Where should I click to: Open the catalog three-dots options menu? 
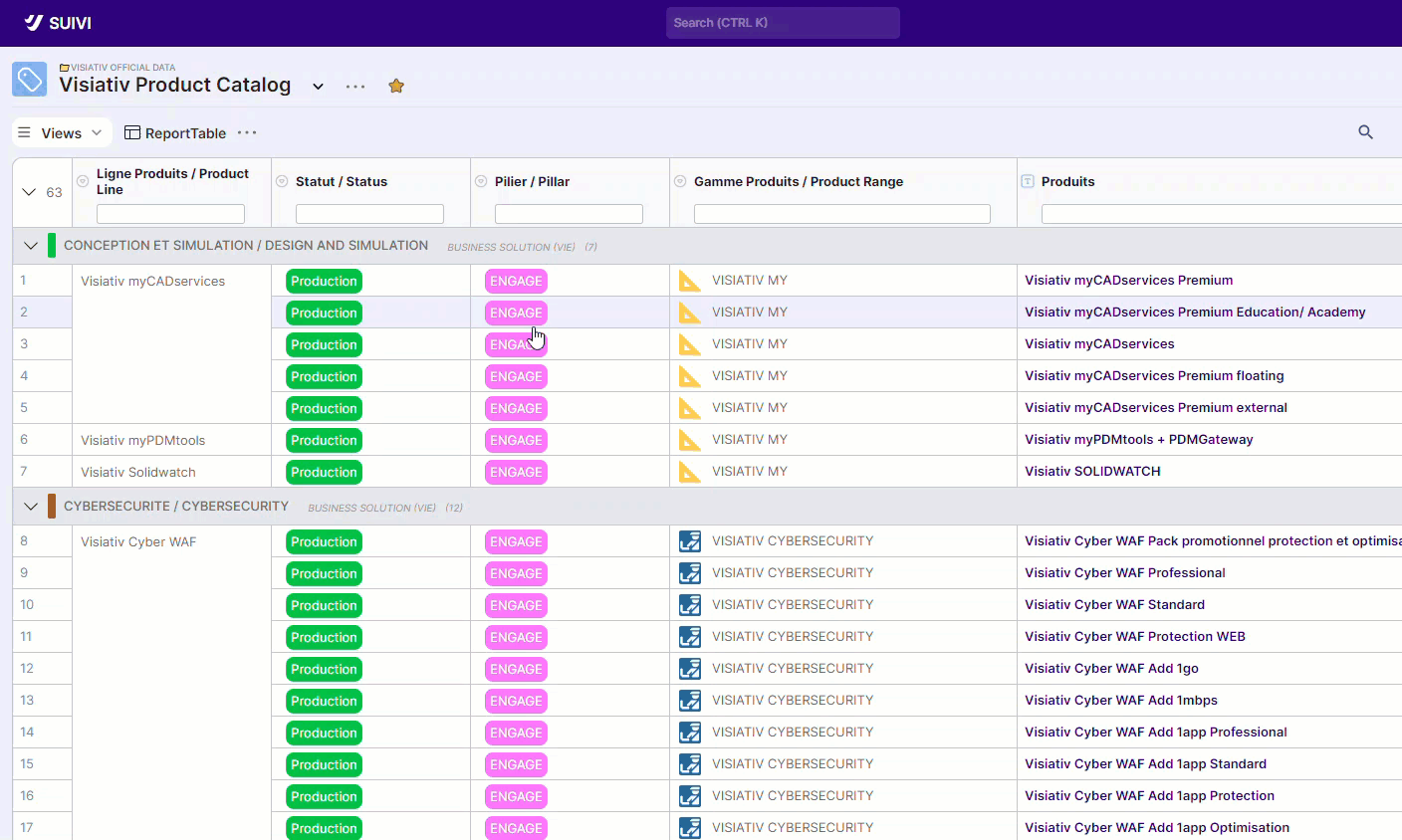point(355,87)
